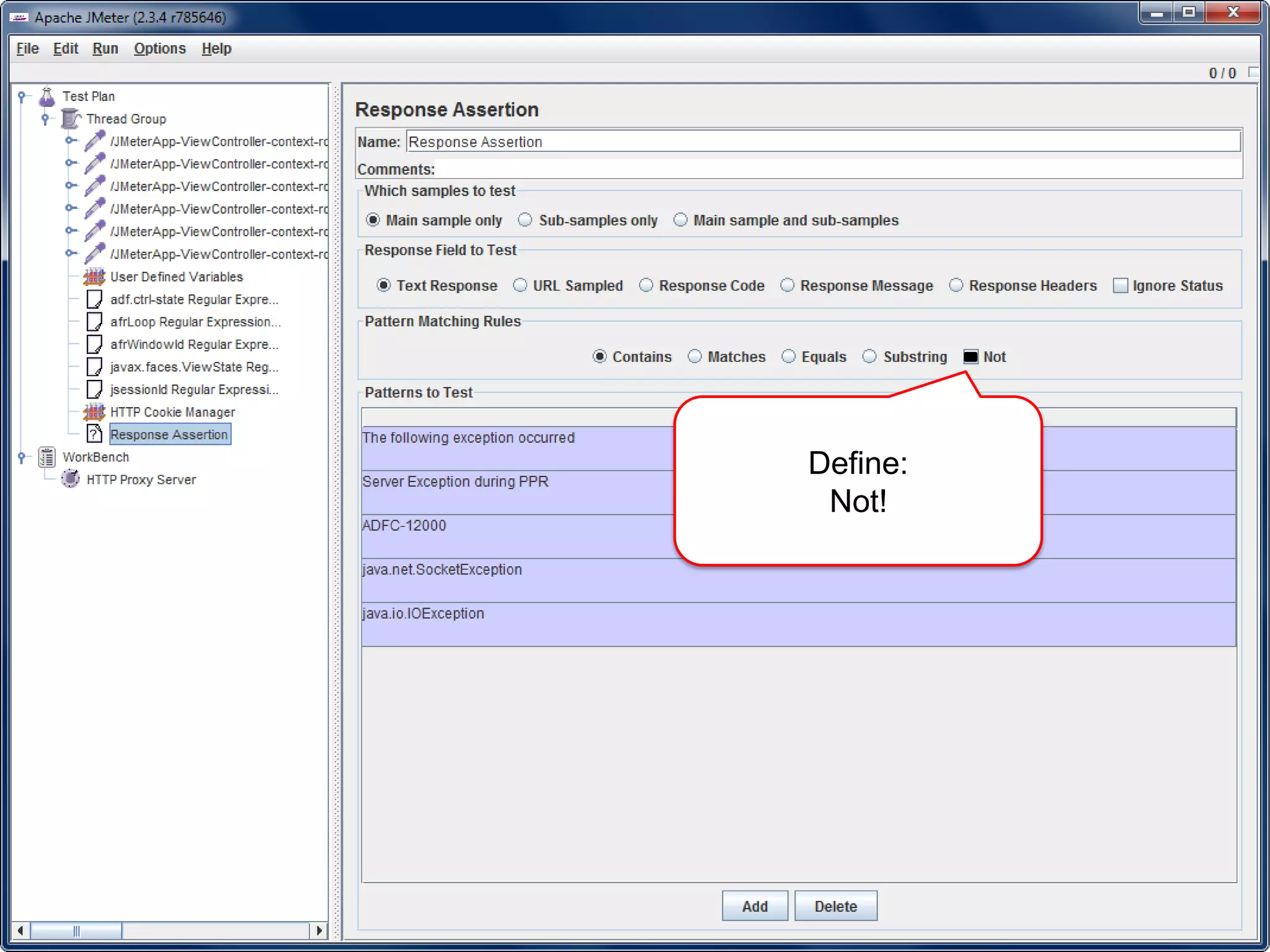The image size is (1270, 952).
Task: Open the Run menu
Action: (105, 48)
